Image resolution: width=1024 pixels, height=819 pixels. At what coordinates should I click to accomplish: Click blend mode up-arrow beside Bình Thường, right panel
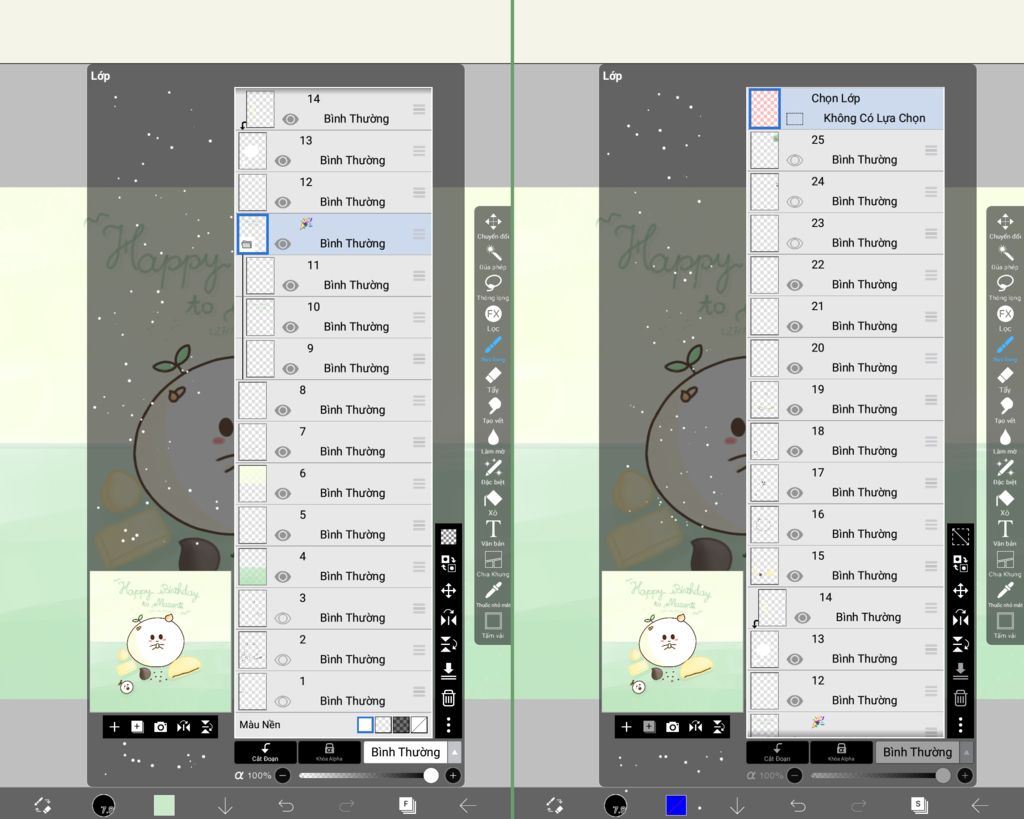(x=967, y=752)
